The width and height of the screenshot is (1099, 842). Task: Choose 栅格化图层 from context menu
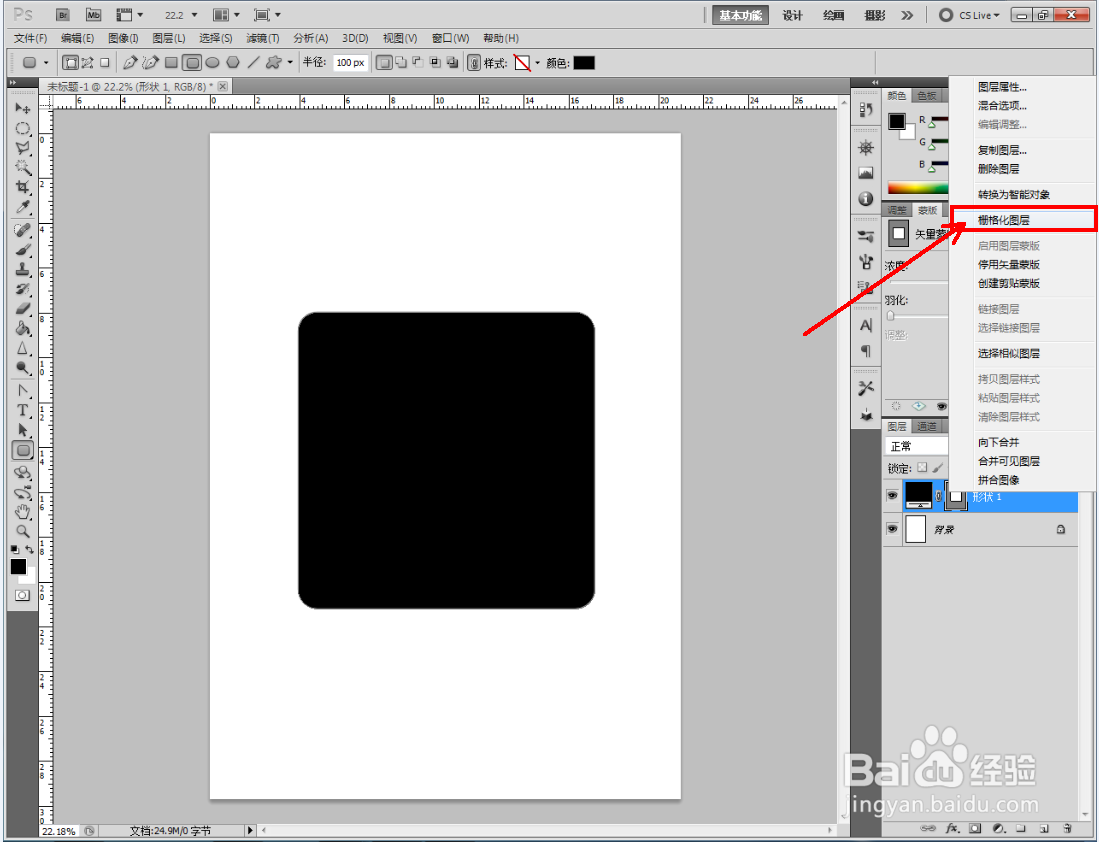pyautogui.click(x=1023, y=220)
